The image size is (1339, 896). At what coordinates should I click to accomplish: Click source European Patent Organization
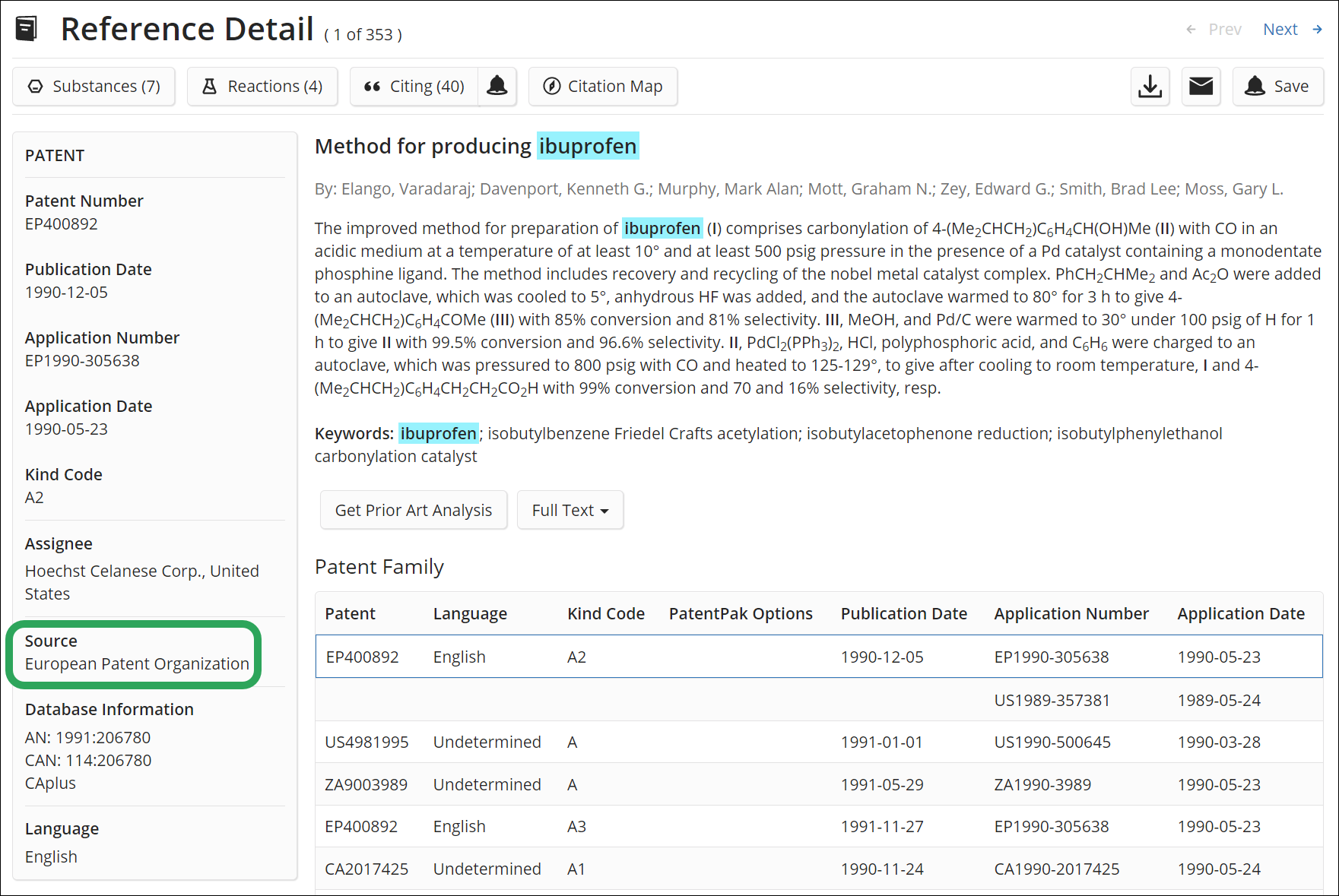tap(137, 663)
